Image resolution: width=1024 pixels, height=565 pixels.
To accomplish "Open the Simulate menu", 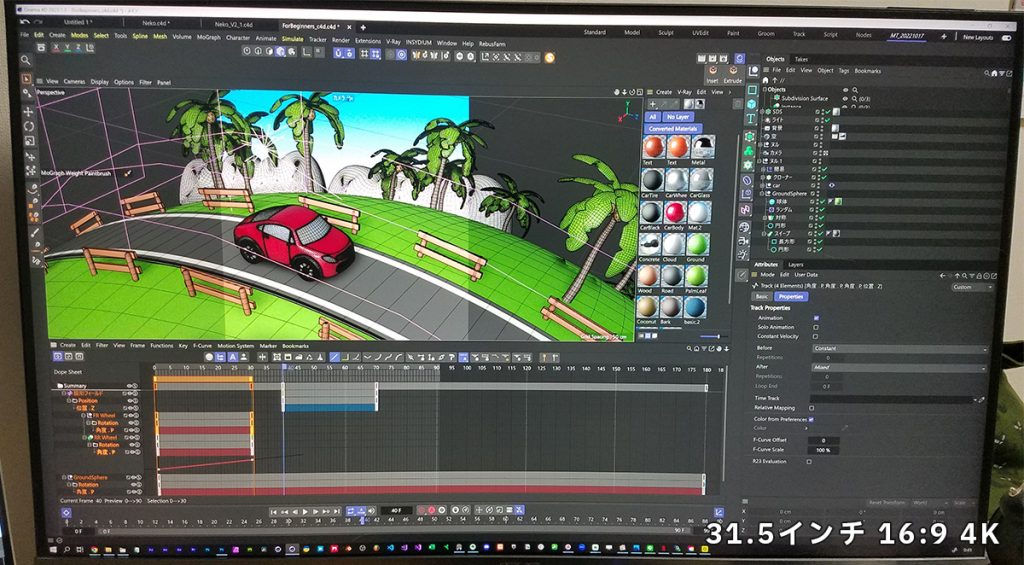I will tap(293, 39).
